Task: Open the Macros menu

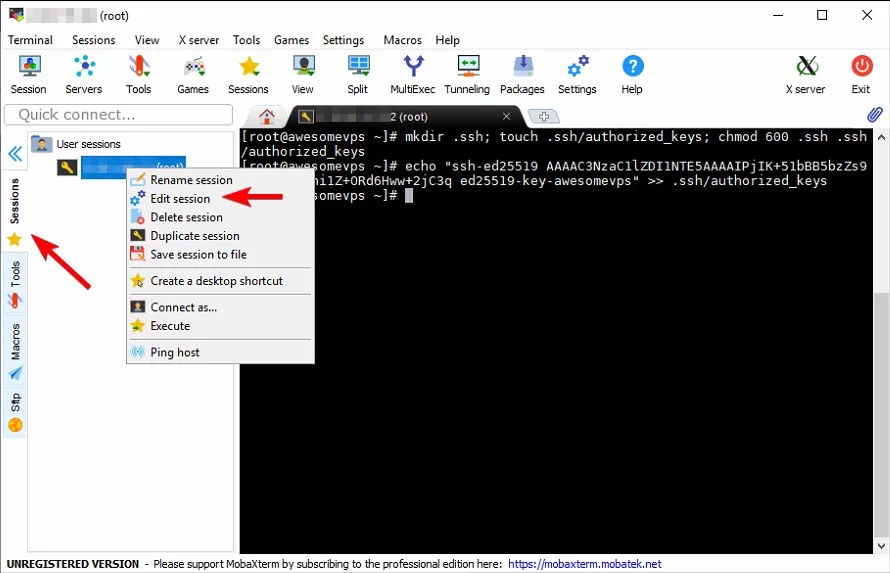Action: coord(402,40)
